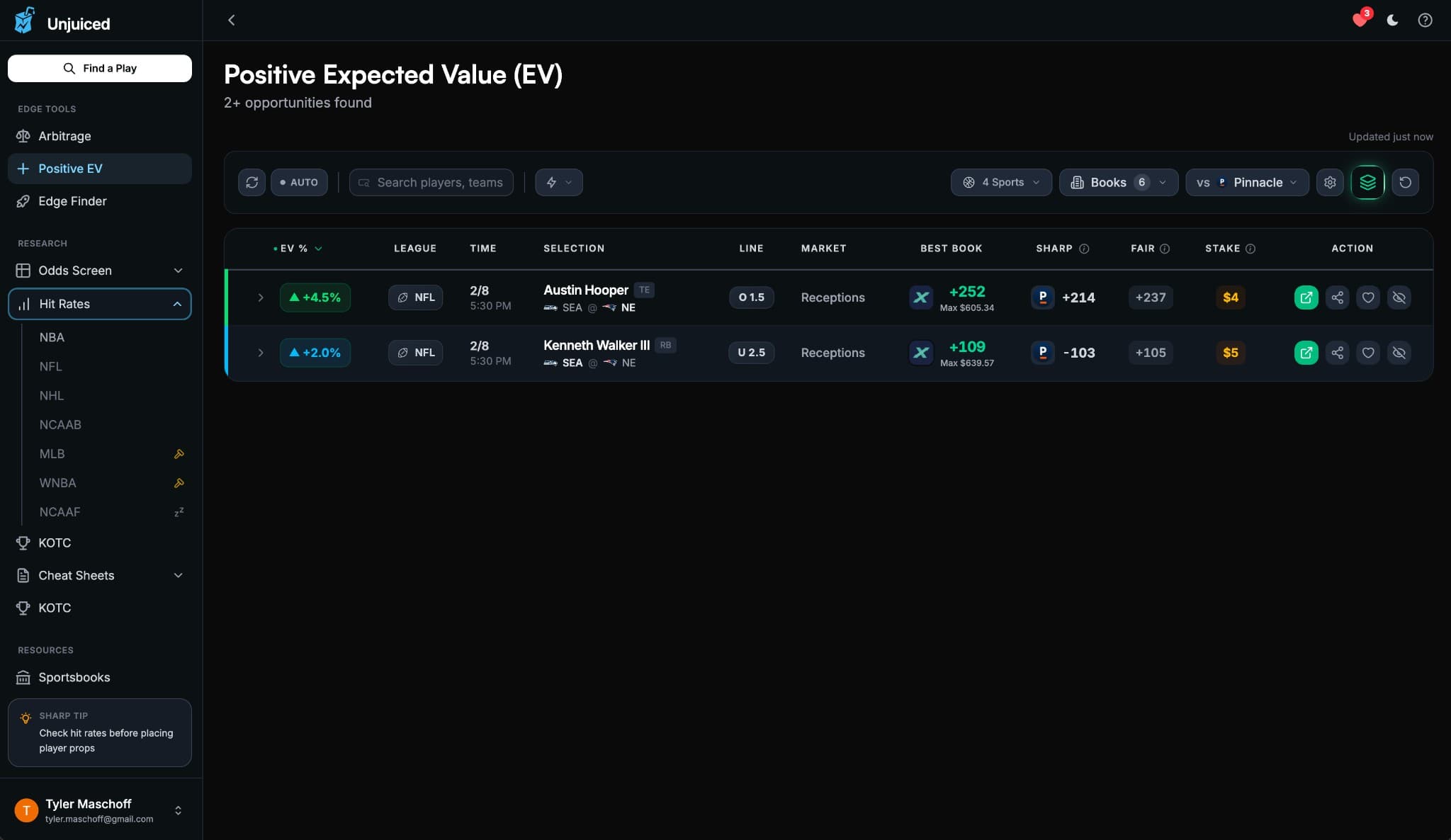The height and width of the screenshot is (840, 1451).
Task: Toggle AUTO refresh mode
Action: tap(298, 182)
